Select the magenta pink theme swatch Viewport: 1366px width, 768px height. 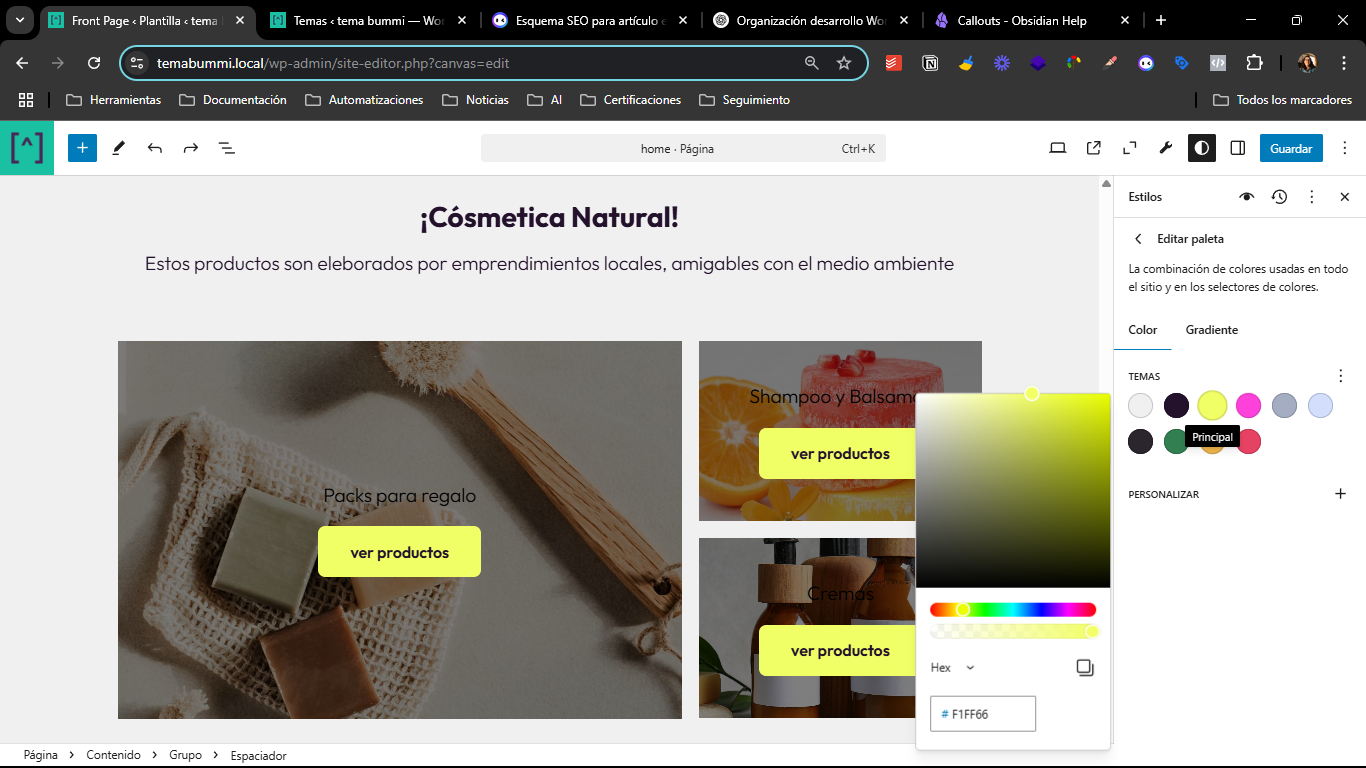click(1248, 405)
